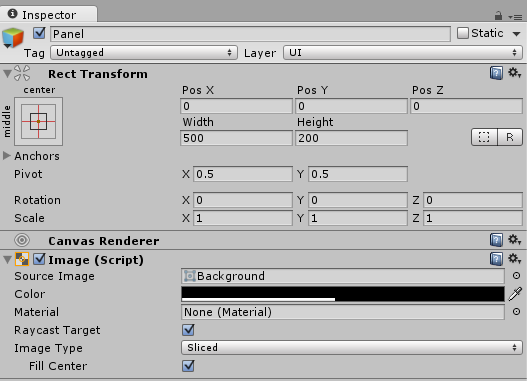Viewport: 527px width, 381px height.
Task: Open Rect Transform help reference
Action: 496,73
